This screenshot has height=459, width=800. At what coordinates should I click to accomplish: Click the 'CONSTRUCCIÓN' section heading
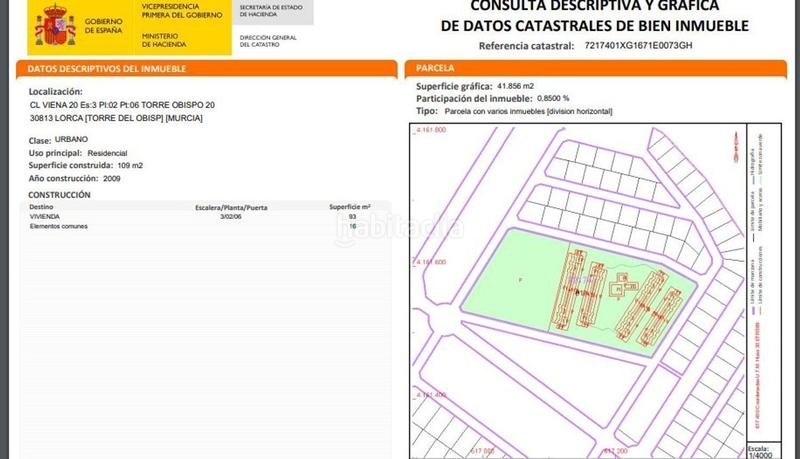[59, 195]
